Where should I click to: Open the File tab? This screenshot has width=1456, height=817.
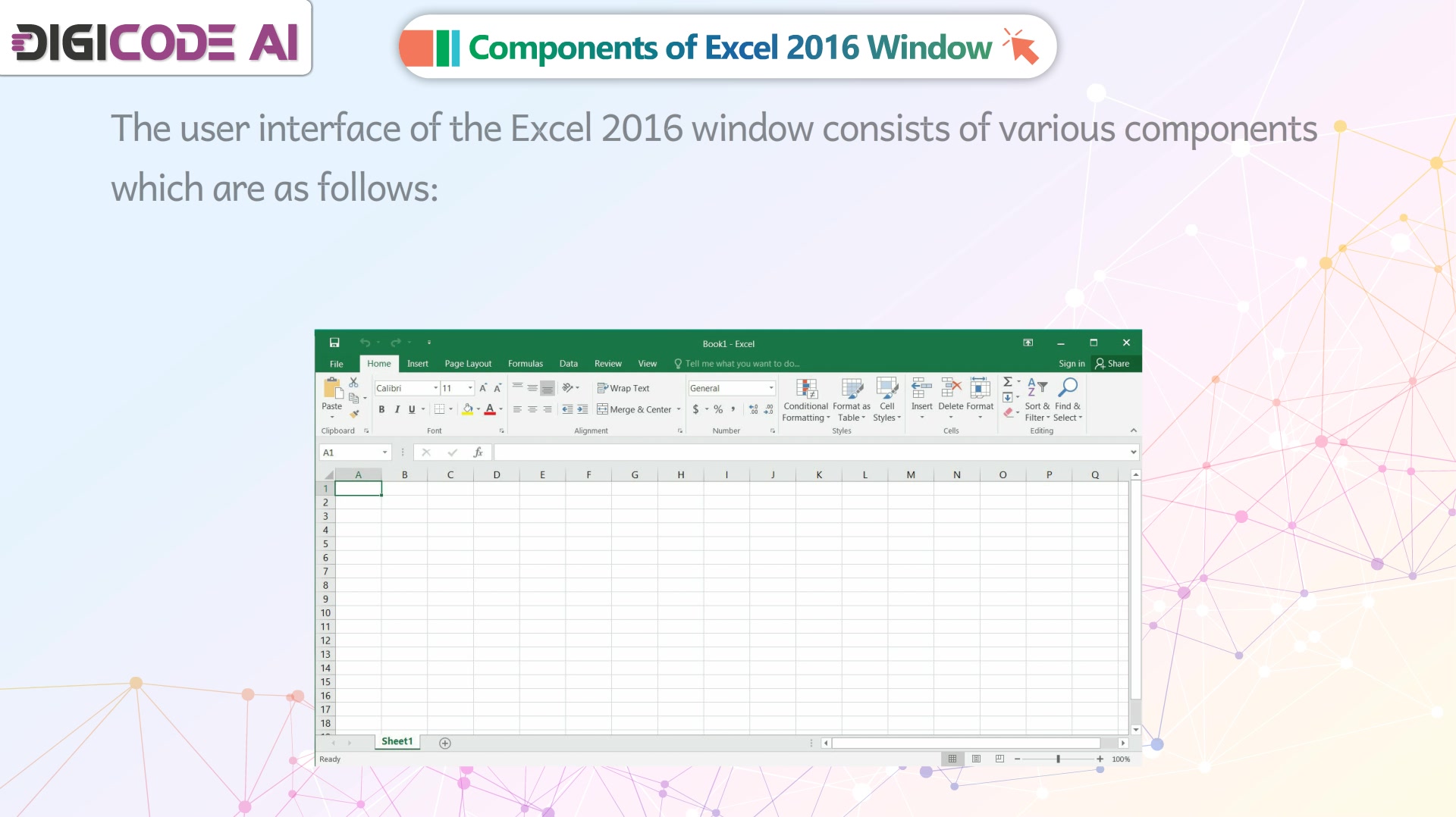337,364
